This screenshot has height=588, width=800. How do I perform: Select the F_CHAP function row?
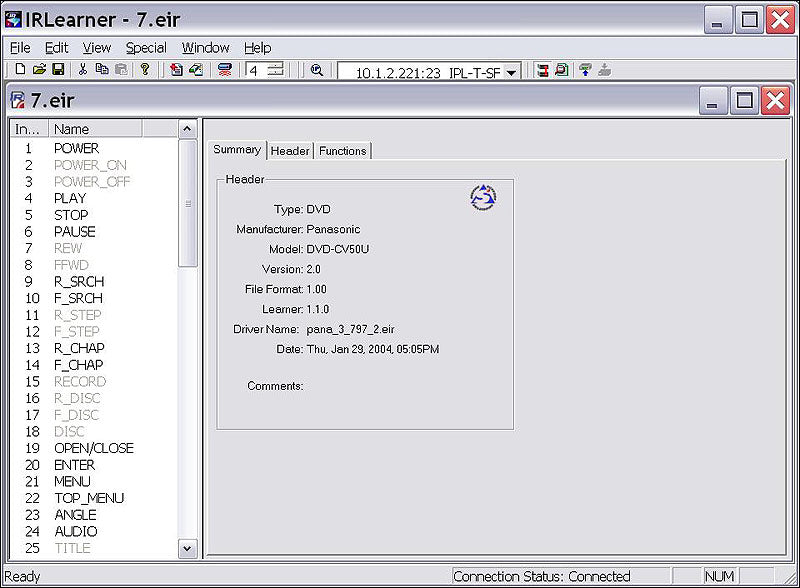pyautogui.click(x=94, y=365)
